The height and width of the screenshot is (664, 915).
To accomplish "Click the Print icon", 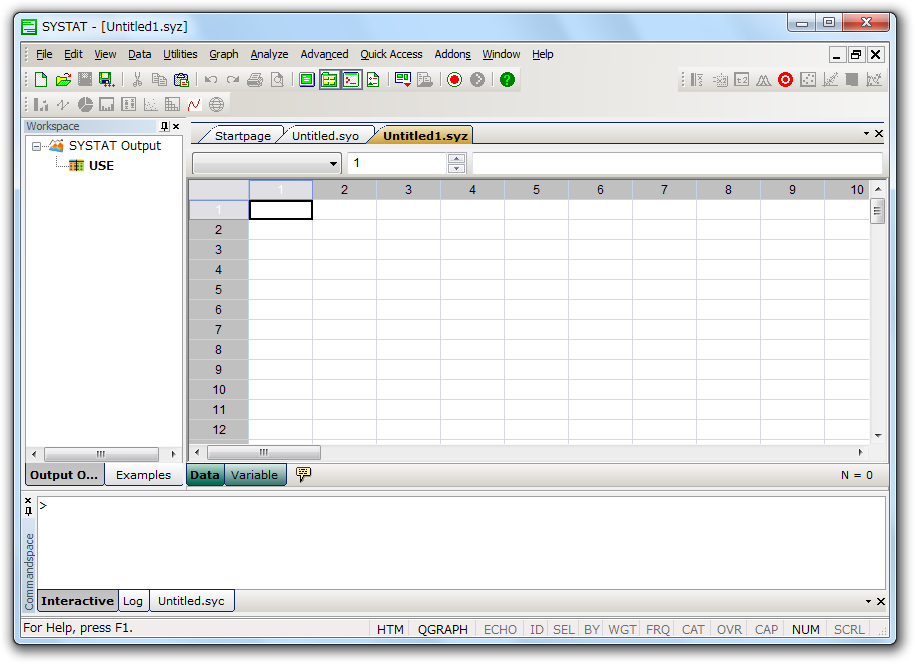I will click(x=255, y=79).
